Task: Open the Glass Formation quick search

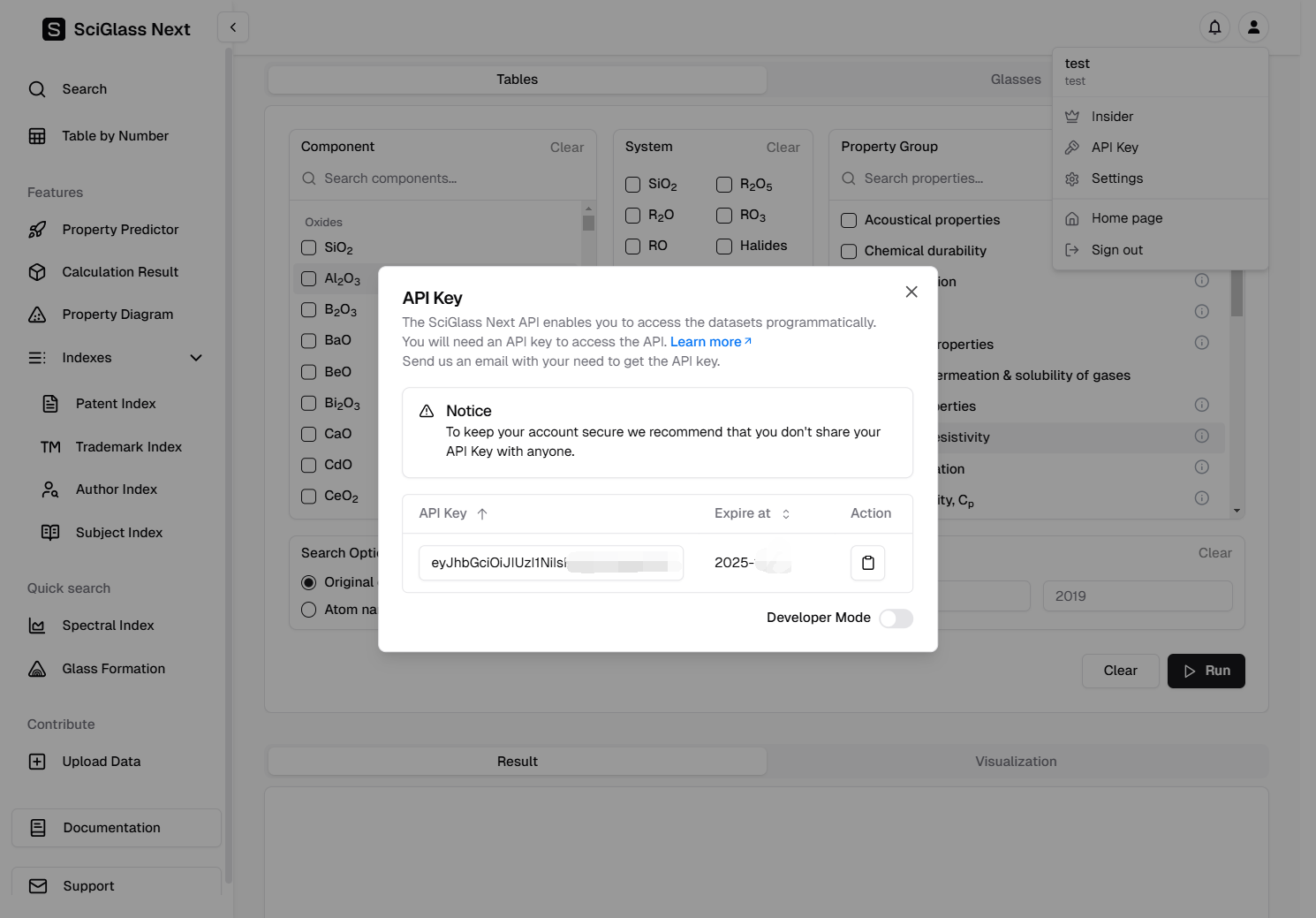Action: pos(113,669)
